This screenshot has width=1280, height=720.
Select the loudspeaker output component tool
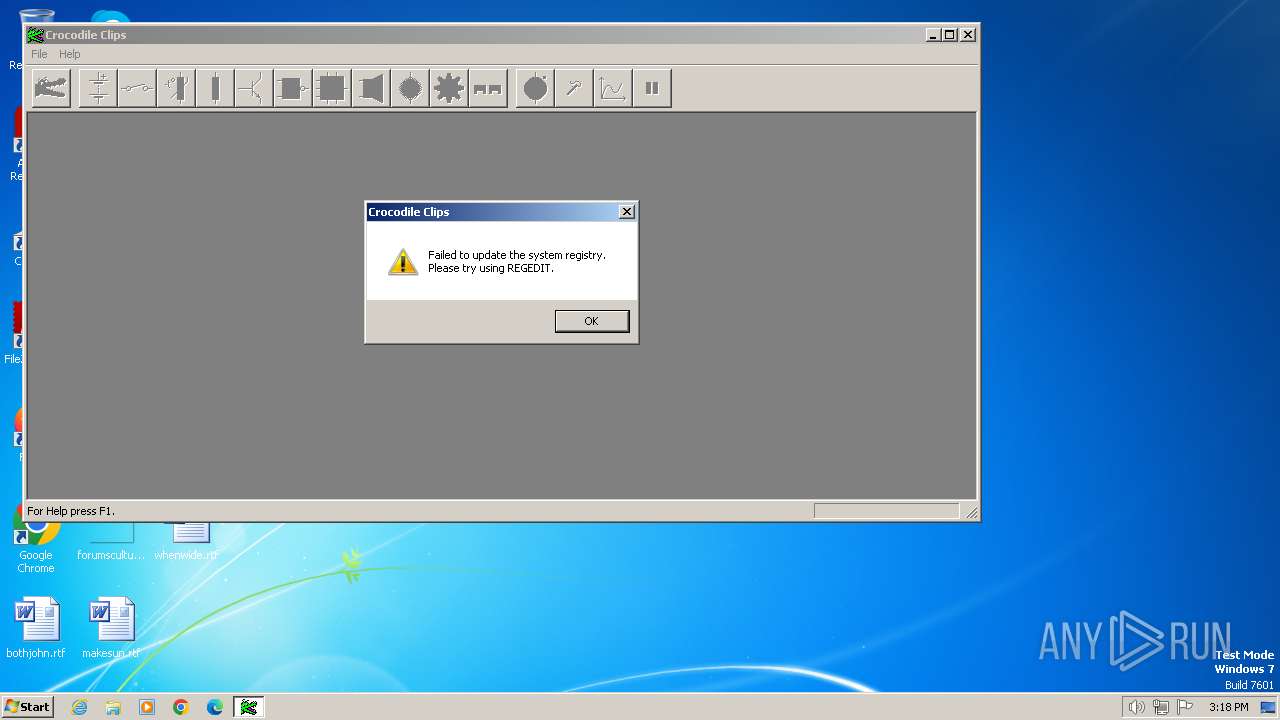pos(371,88)
